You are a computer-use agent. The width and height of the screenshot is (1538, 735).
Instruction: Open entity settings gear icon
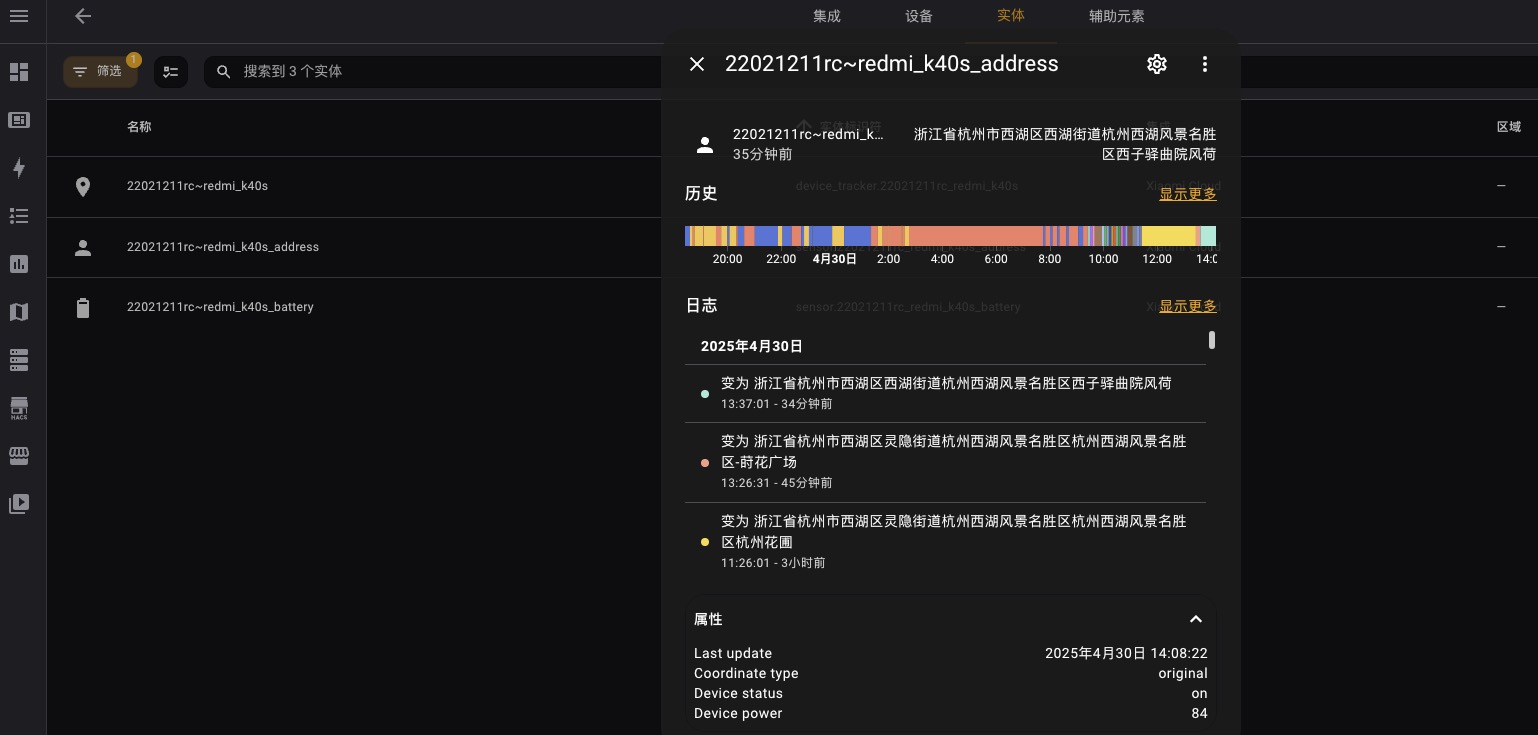point(1157,64)
